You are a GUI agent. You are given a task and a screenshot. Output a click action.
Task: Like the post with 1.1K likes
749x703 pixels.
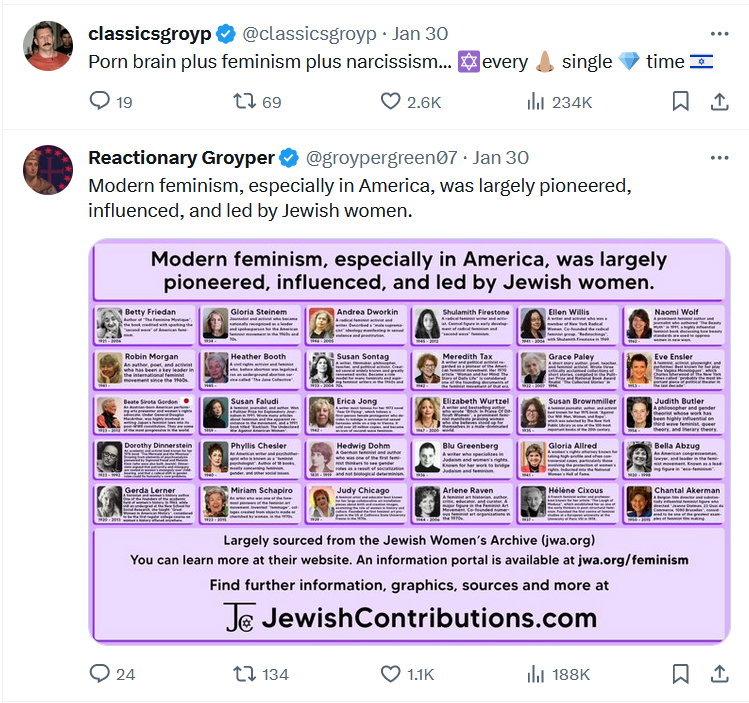click(407, 674)
